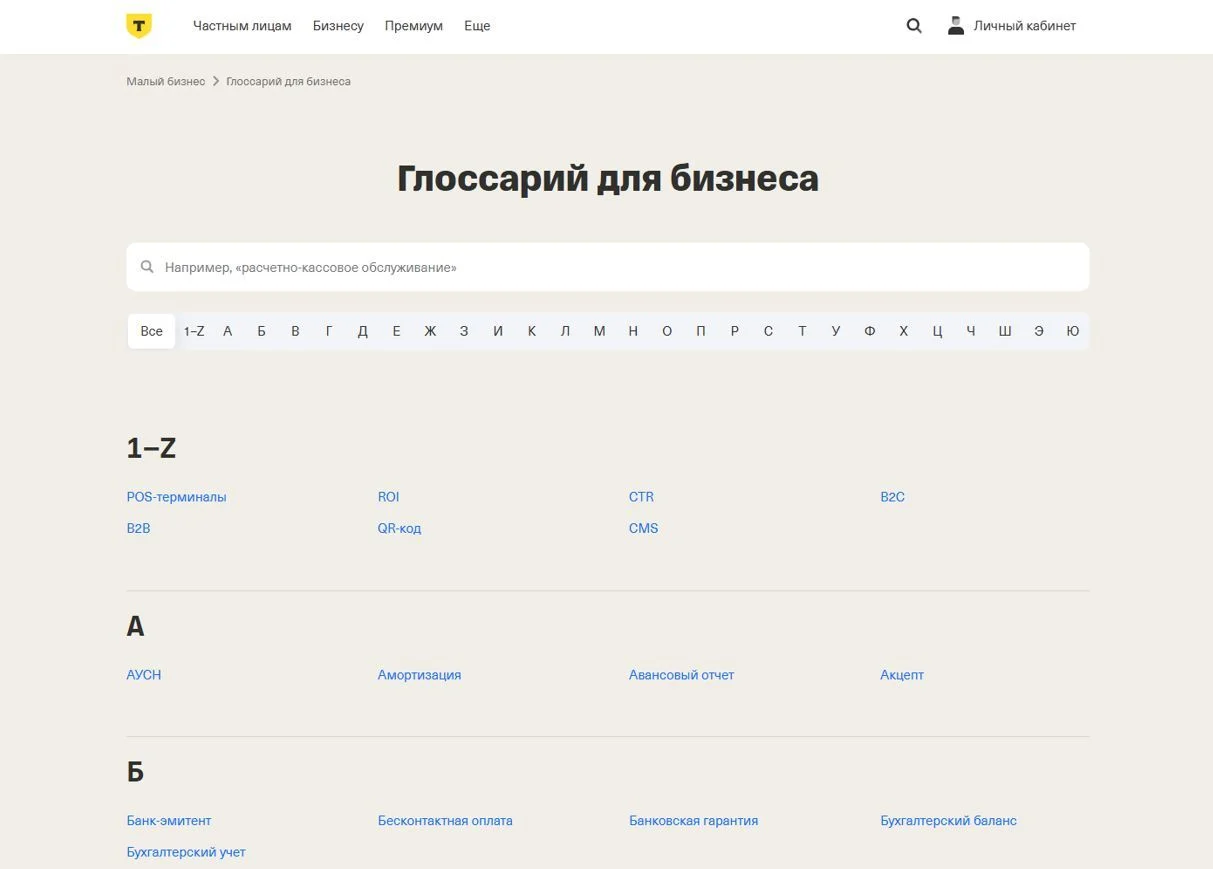
Task: Open the B2C term
Action: point(892,497)
